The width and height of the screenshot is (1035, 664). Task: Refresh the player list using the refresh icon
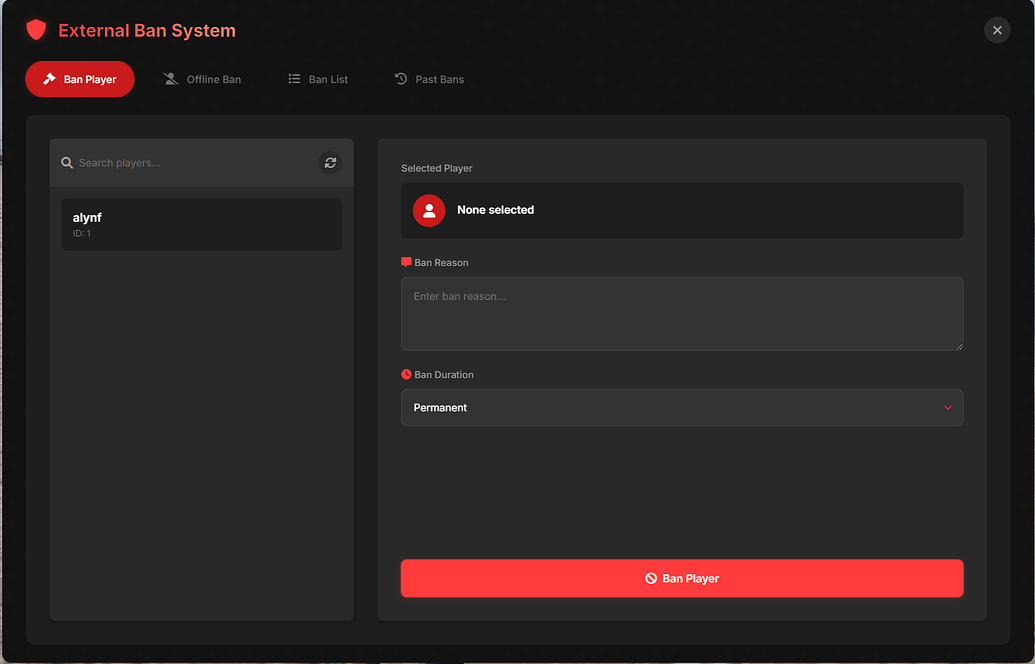(x=330, y=162)
